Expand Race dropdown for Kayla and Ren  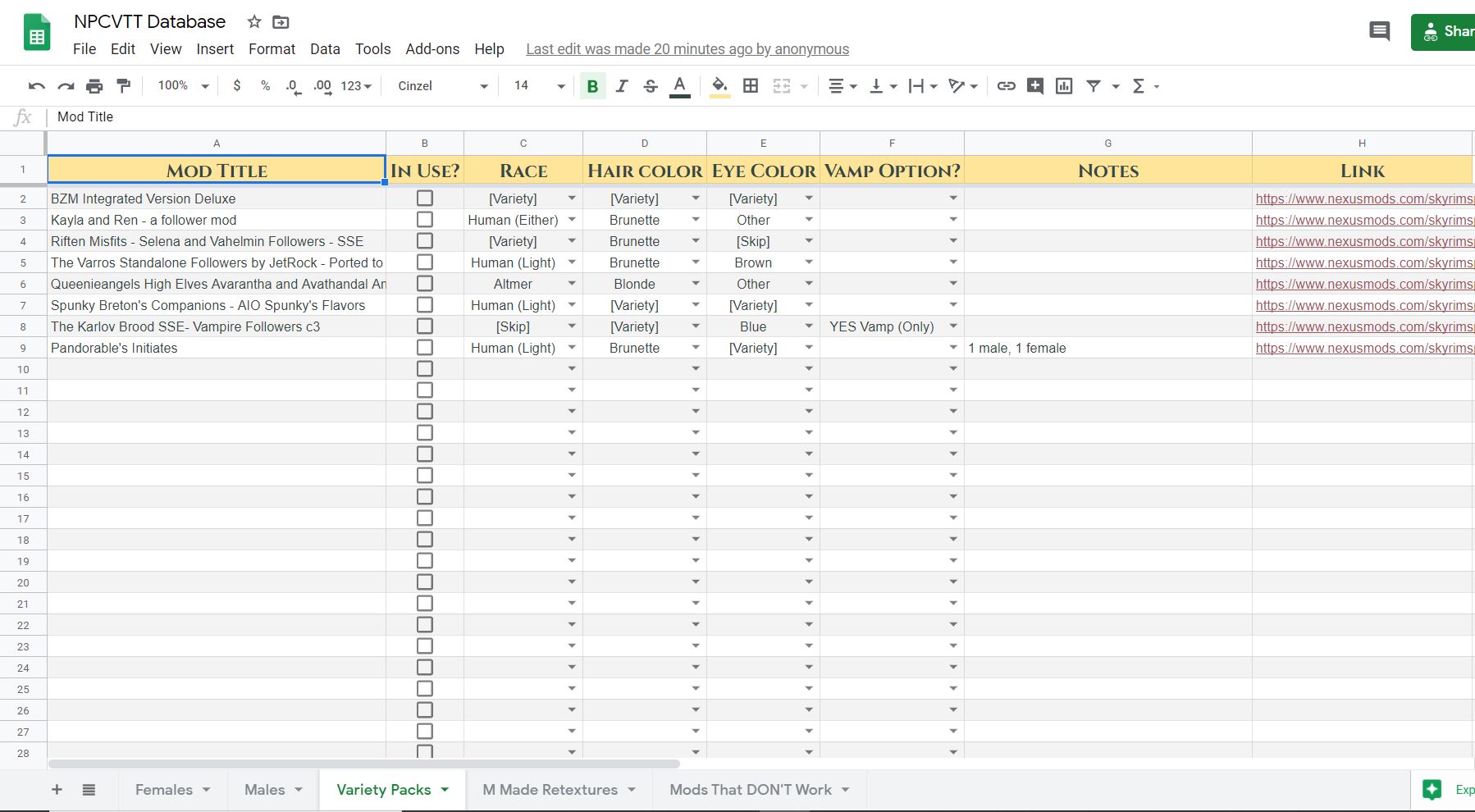(x=572, y=220)
